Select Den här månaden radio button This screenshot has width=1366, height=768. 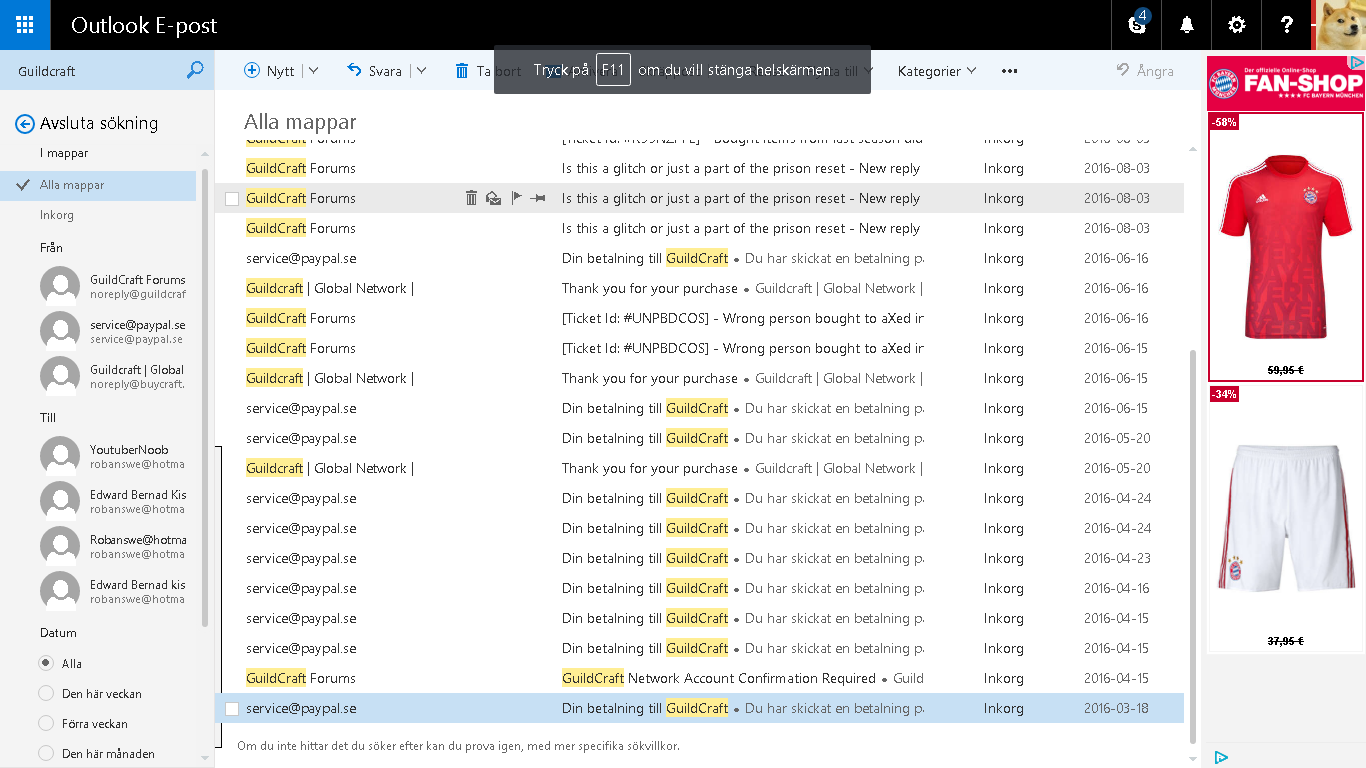(46, 753)
